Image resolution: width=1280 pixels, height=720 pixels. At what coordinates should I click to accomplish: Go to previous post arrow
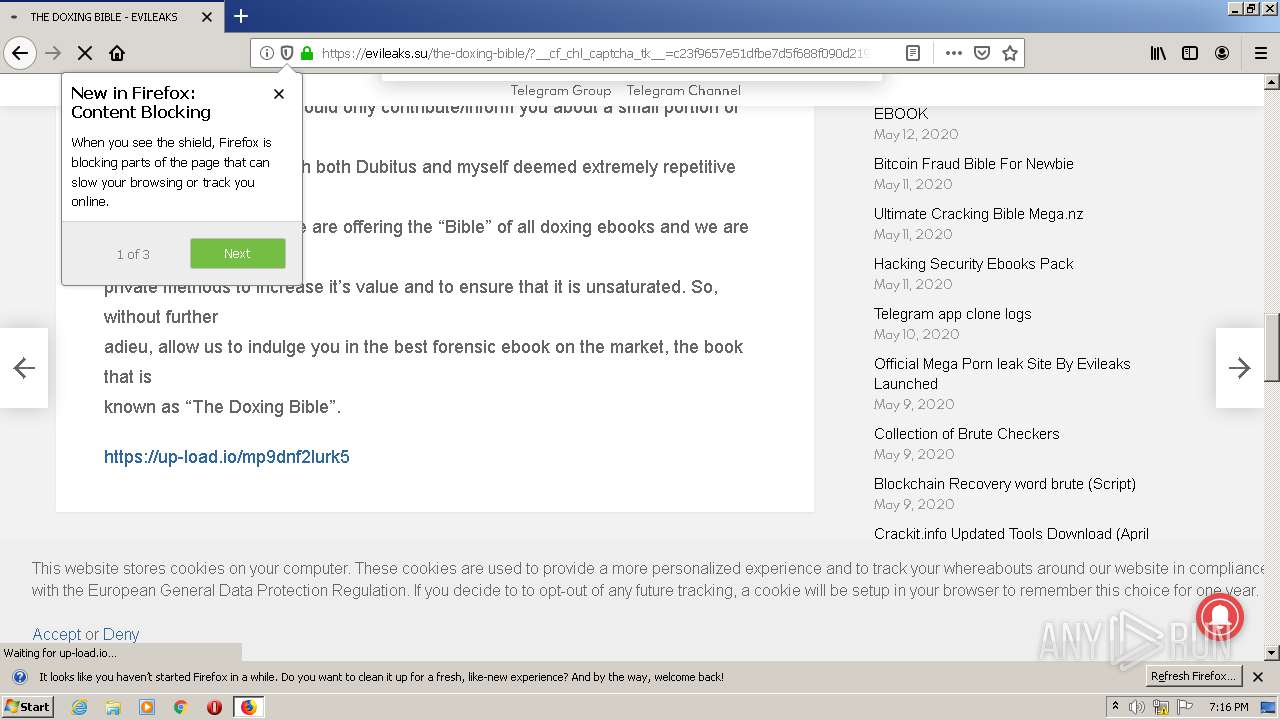pyautogui.click(x=24, y=368)
